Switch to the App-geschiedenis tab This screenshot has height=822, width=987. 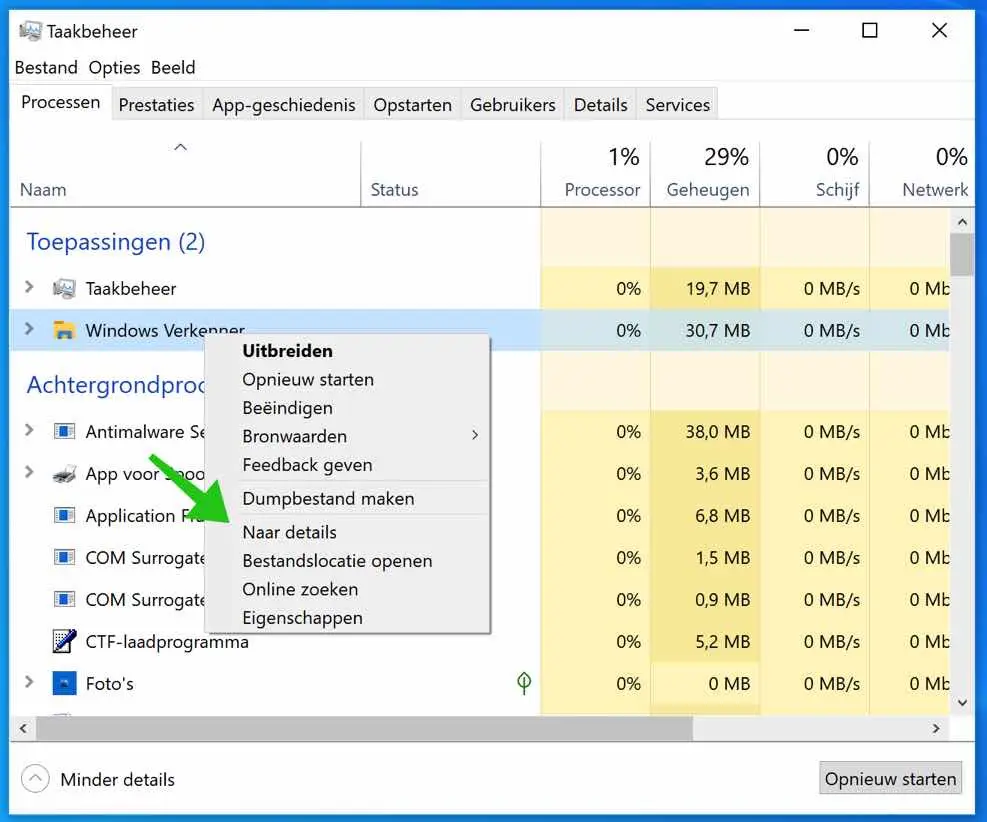[x=283, y=104]
